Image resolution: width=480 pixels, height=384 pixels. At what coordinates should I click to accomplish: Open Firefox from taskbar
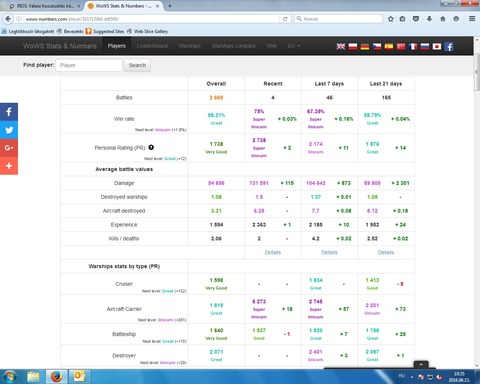57,377
